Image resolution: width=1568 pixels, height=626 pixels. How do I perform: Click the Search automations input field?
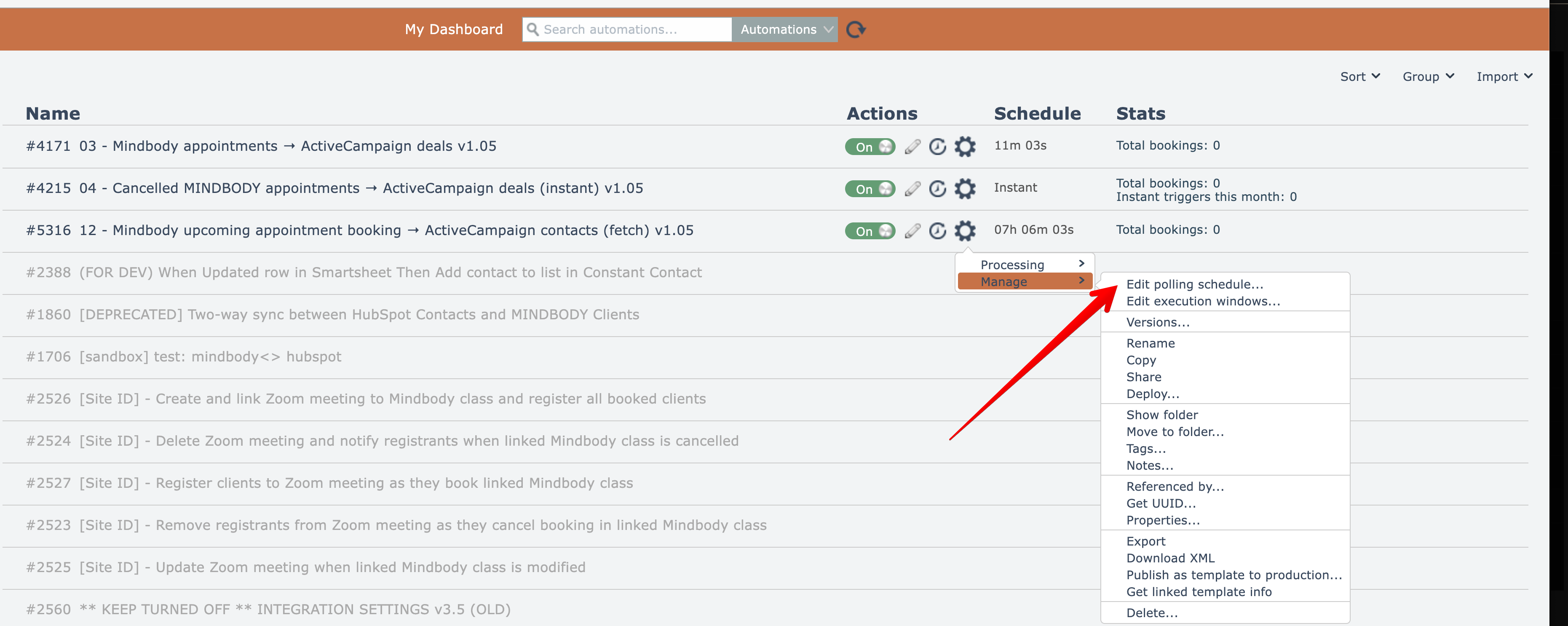pos(633,29)
